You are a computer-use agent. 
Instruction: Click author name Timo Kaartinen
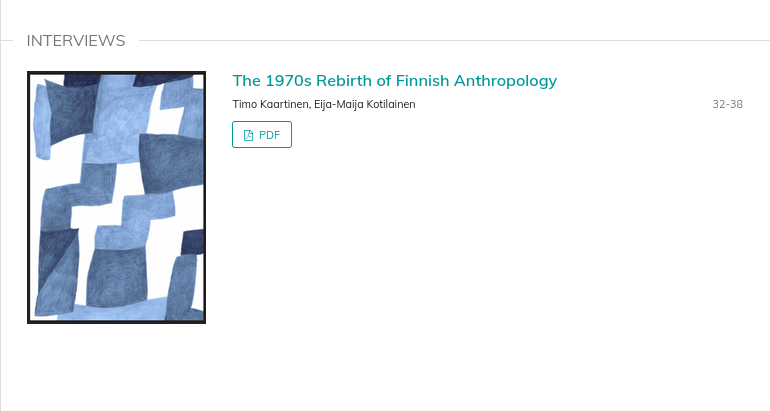pos(271,104)
